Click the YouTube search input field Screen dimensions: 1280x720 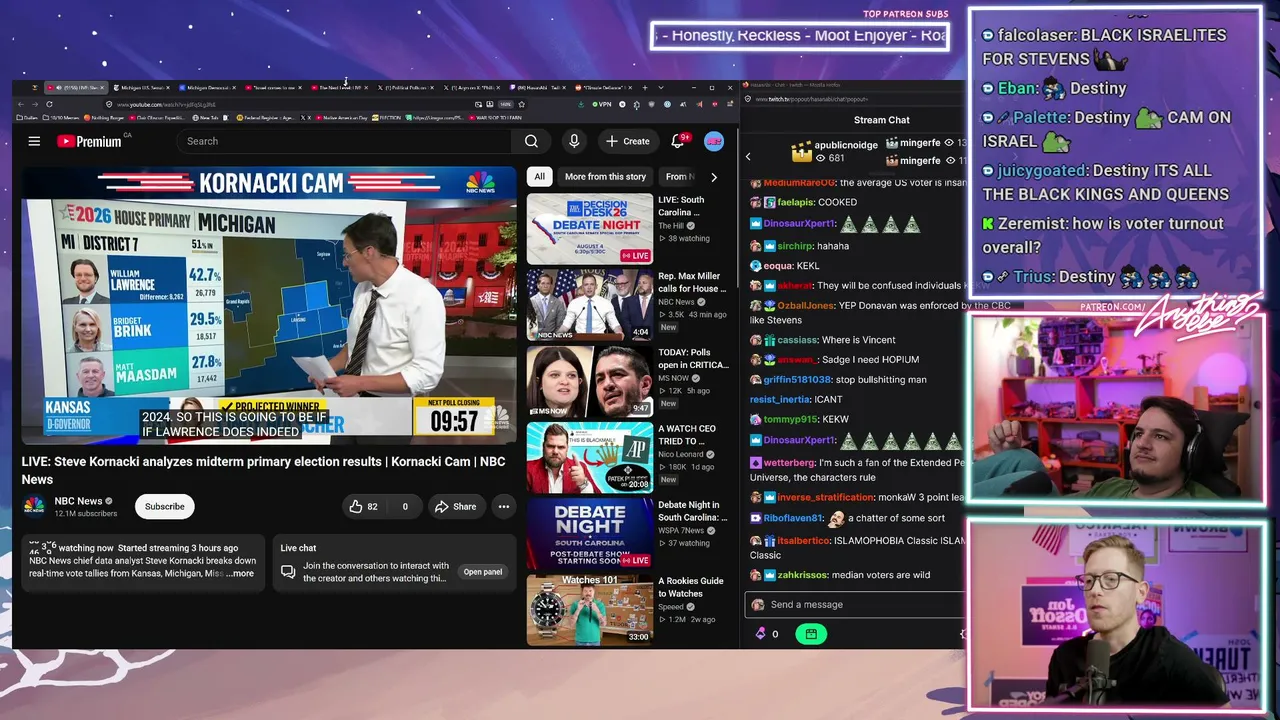coord(345,141)
